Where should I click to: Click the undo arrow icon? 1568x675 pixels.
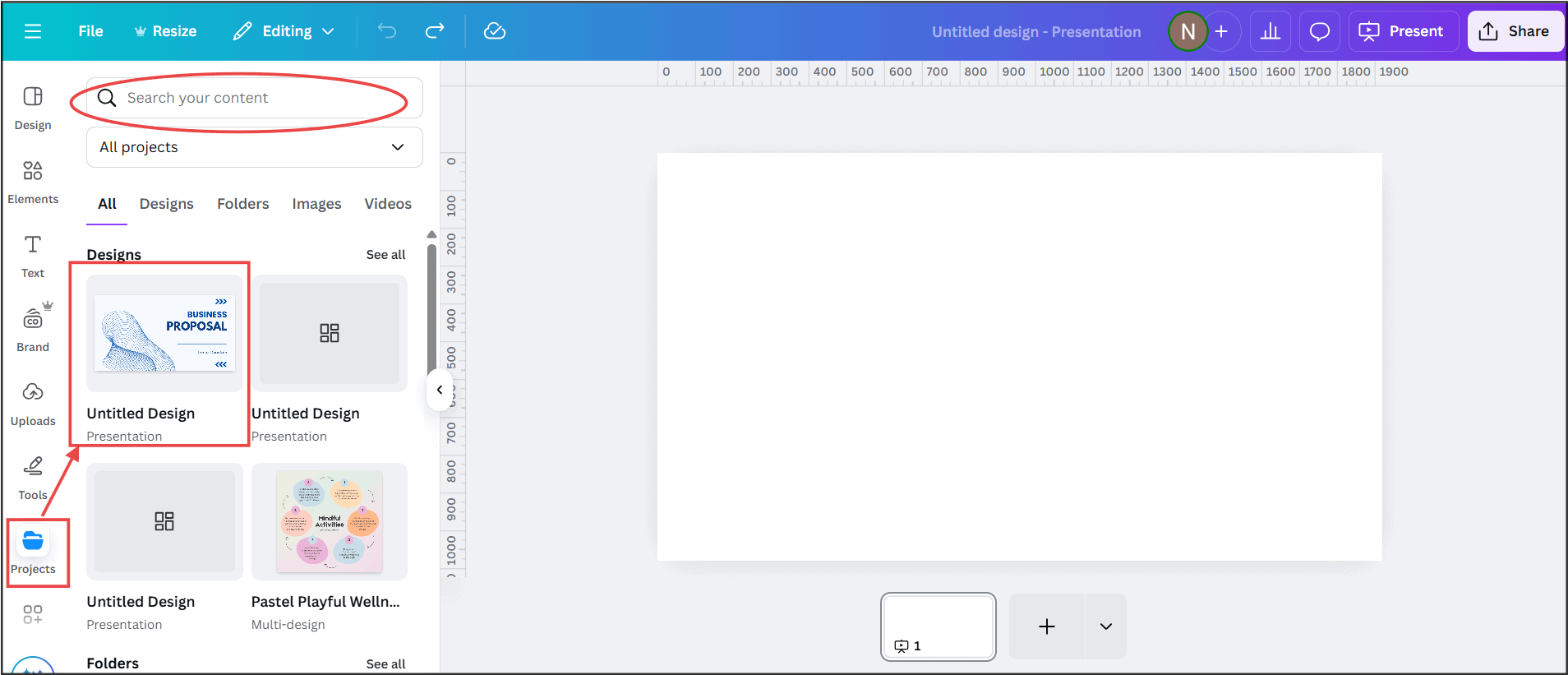click(x=387, y=31)
